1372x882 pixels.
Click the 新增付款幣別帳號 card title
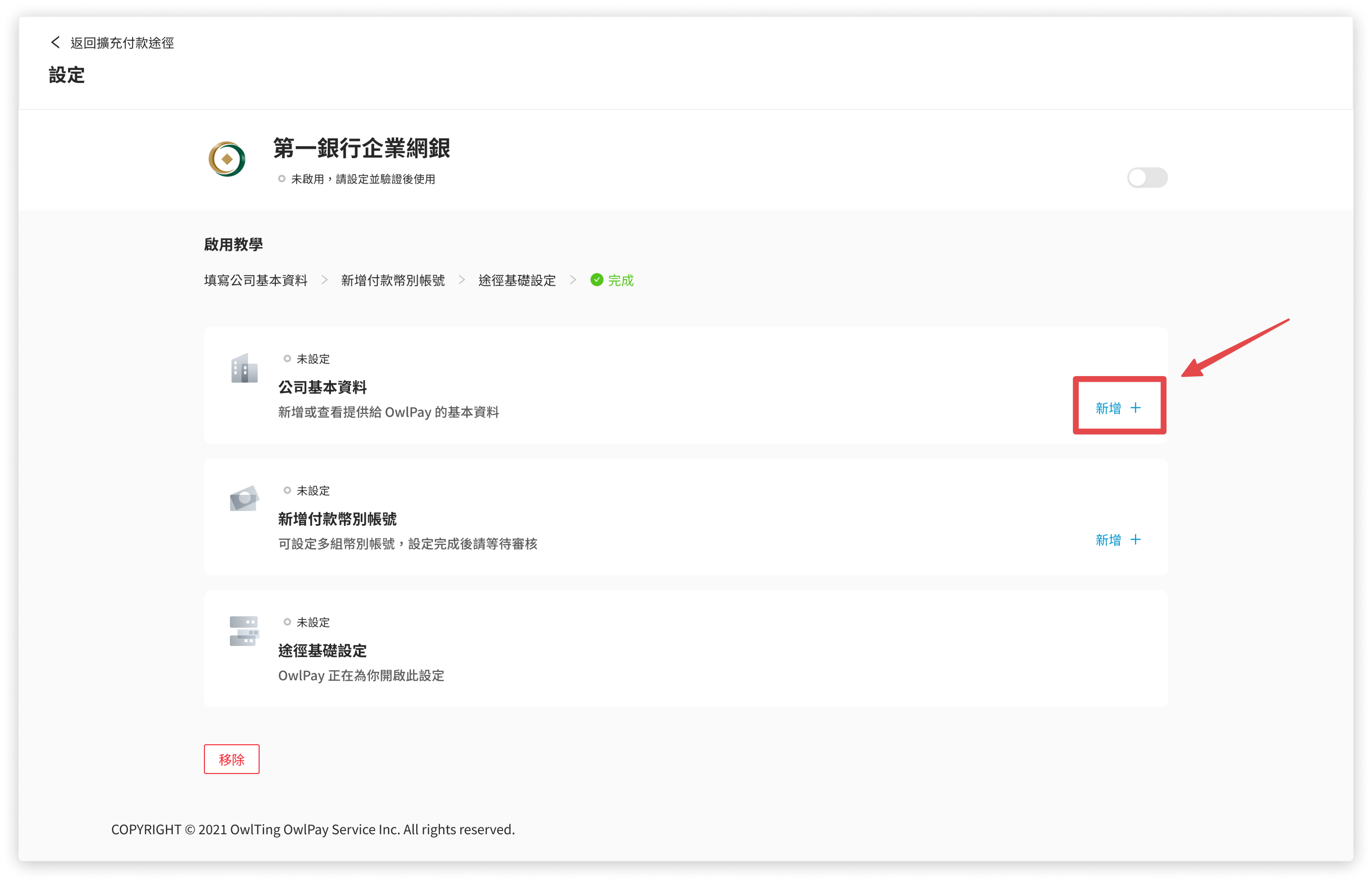[337, 519]
